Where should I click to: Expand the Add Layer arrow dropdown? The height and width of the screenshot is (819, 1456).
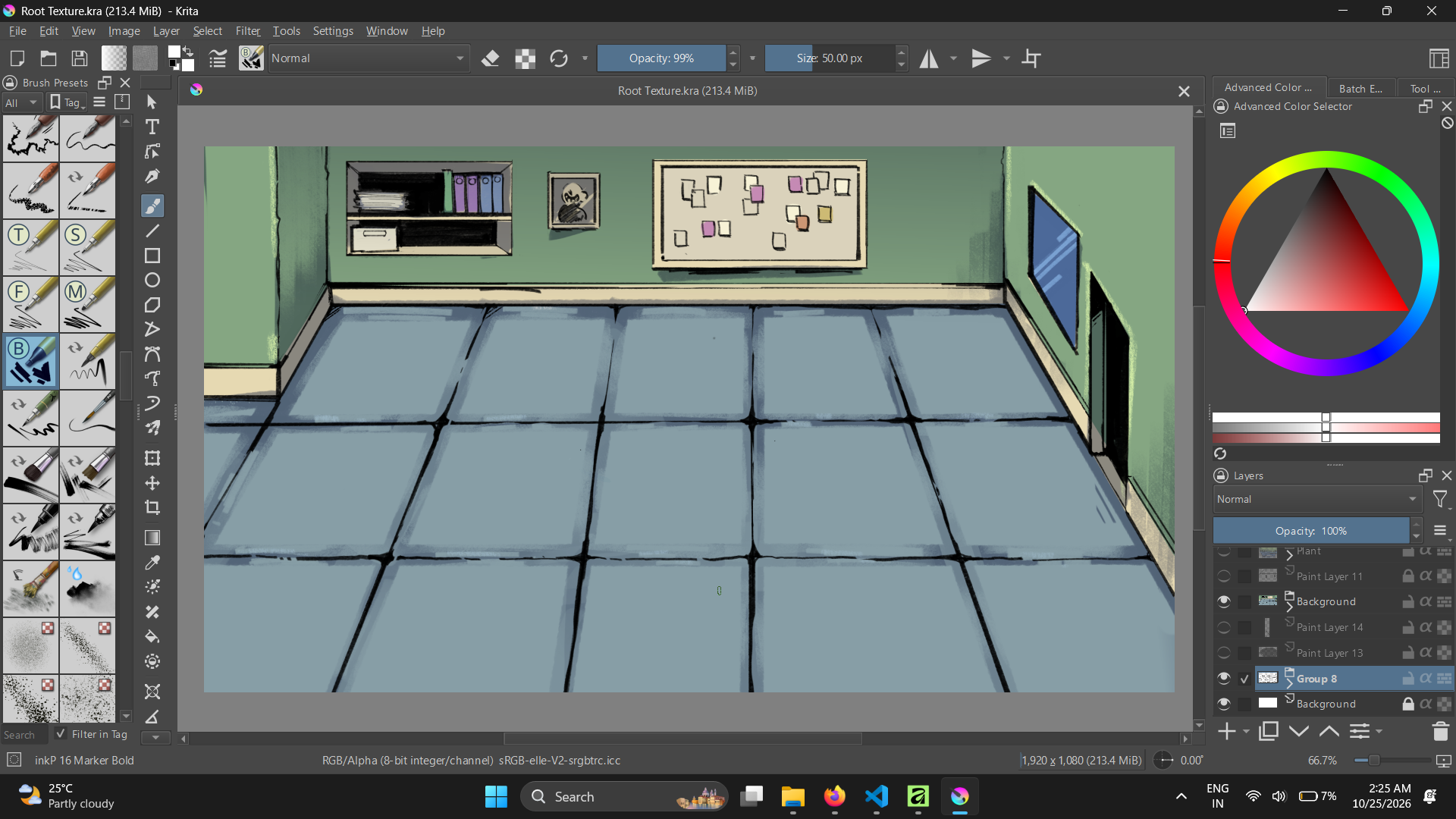pos(1246,732)
